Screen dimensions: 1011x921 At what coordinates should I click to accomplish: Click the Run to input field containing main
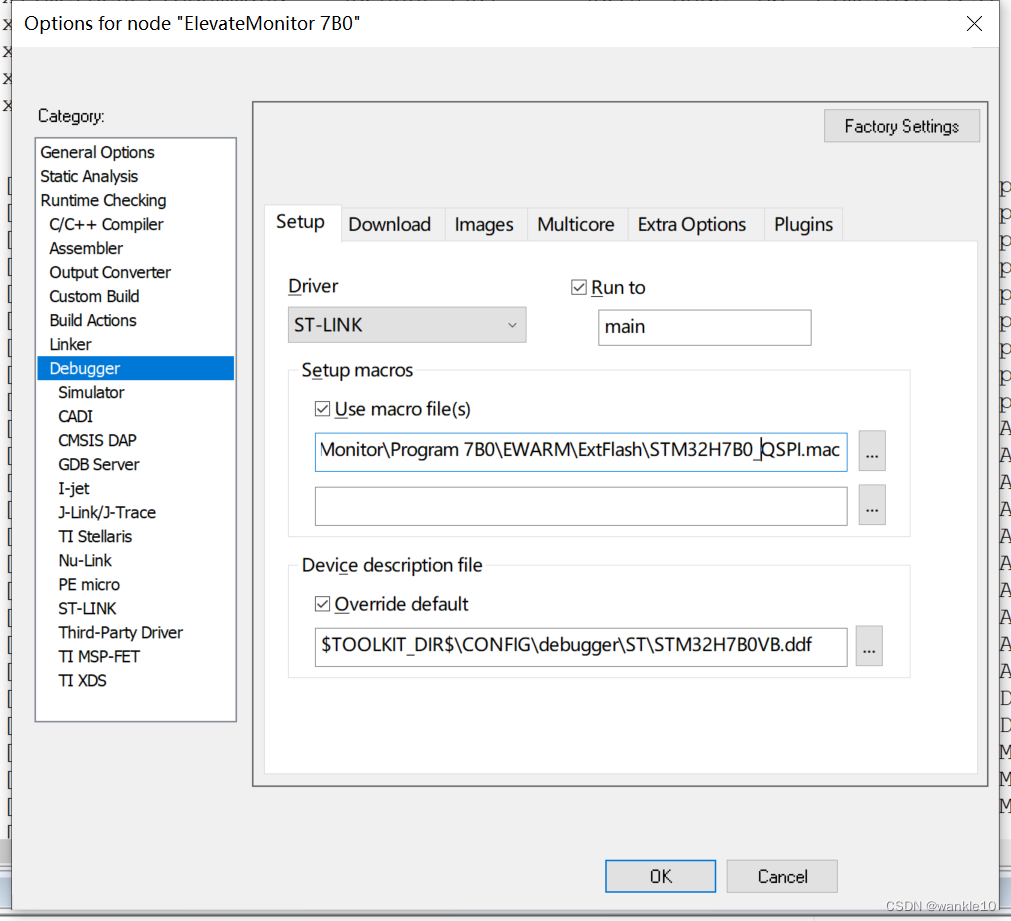(704, 327)
